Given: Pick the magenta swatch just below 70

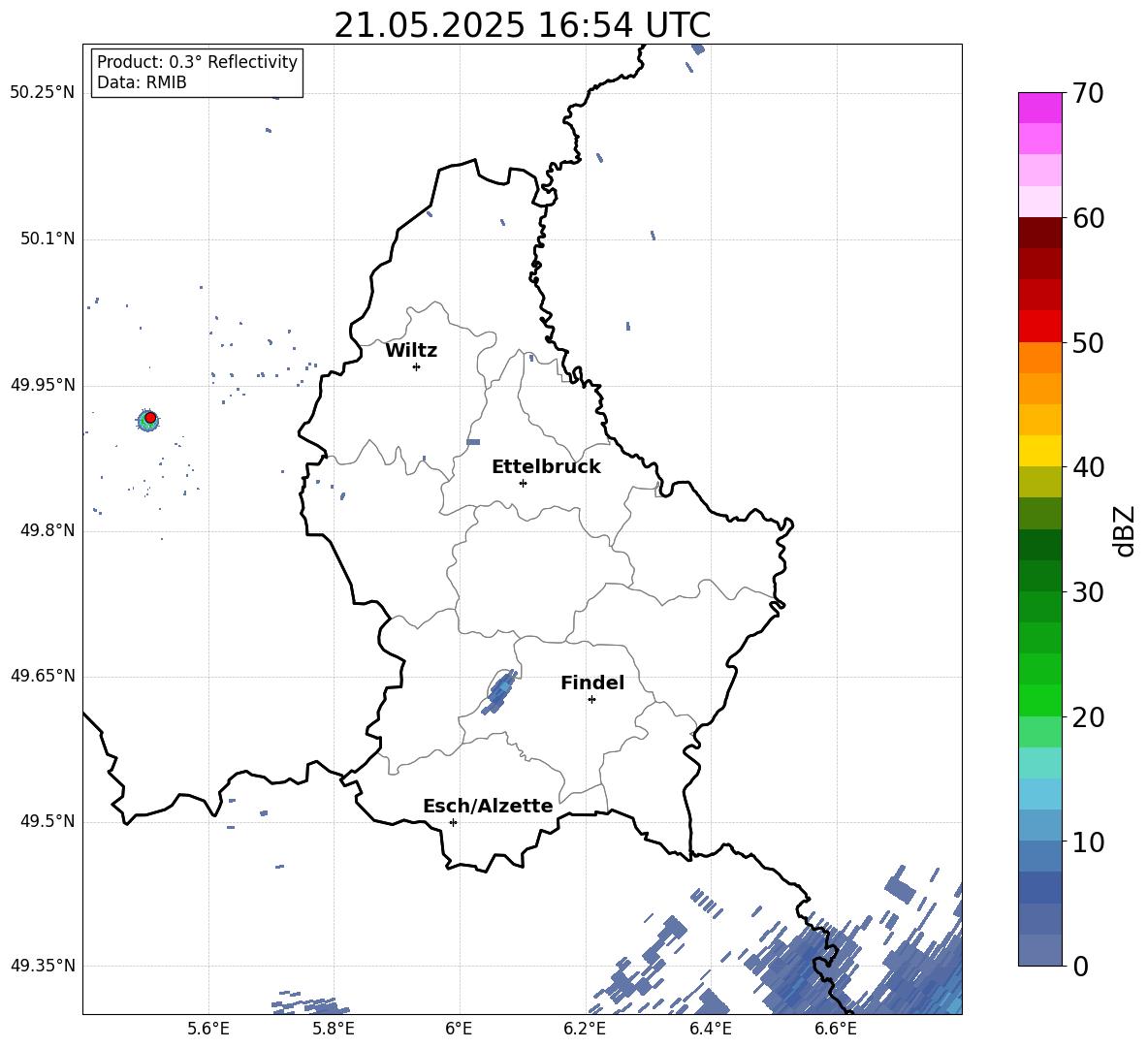Looking at the screenshot, I should [x=1039, y=108].
